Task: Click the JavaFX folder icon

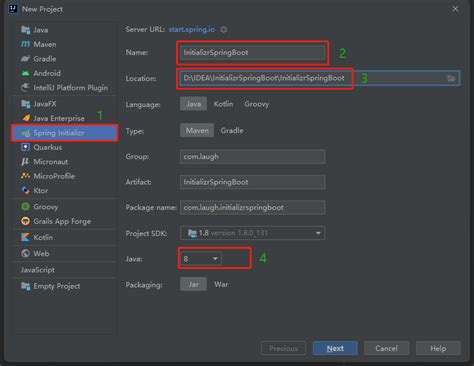Action: pos(25,104)
